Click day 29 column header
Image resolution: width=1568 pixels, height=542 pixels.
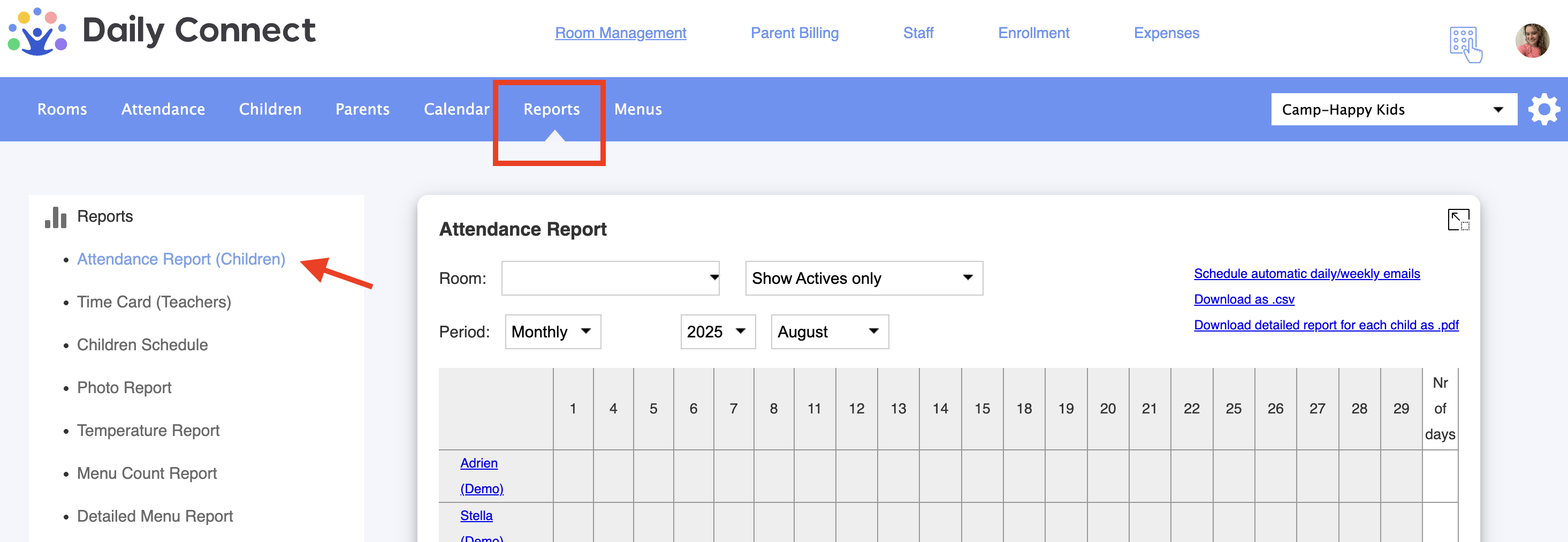point(1400,409)
